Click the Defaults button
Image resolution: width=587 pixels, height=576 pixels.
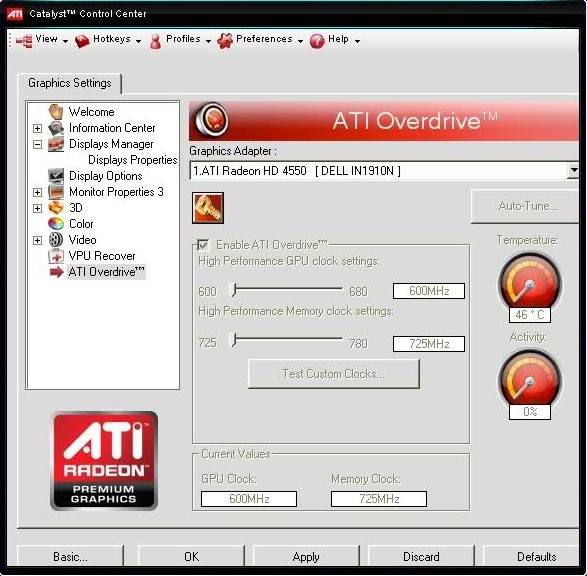click(x=536, y=556)
